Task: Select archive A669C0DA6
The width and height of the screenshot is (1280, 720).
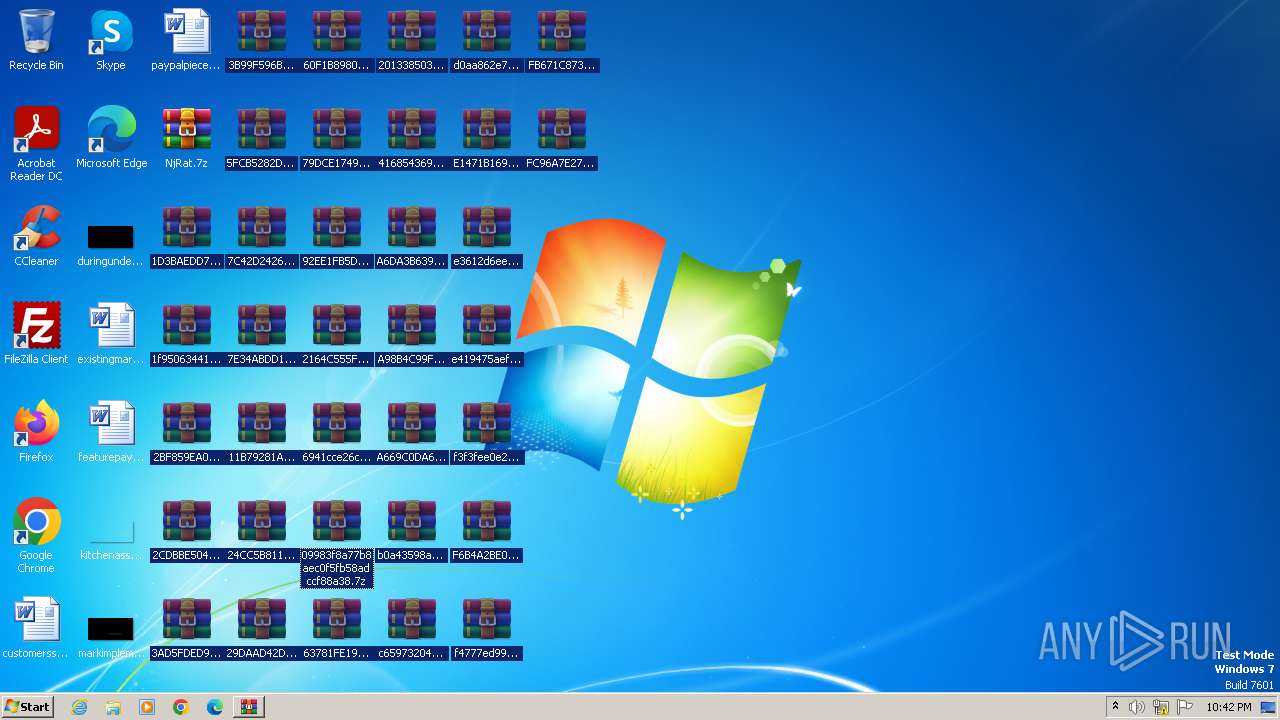Action: 411,433
